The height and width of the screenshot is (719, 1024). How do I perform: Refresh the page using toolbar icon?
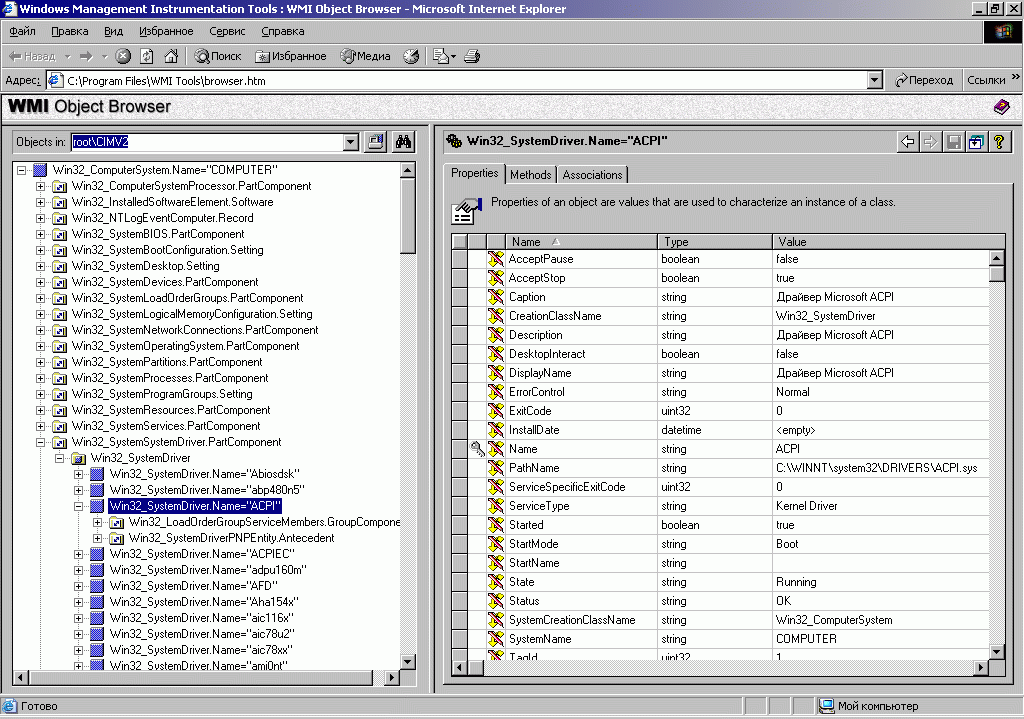147,56
